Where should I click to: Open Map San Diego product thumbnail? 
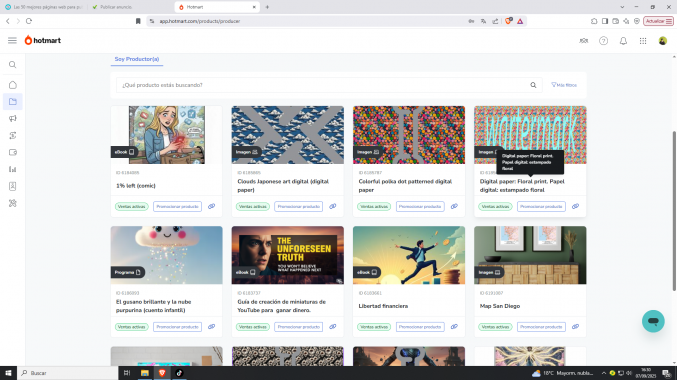[x=530, y=255]
